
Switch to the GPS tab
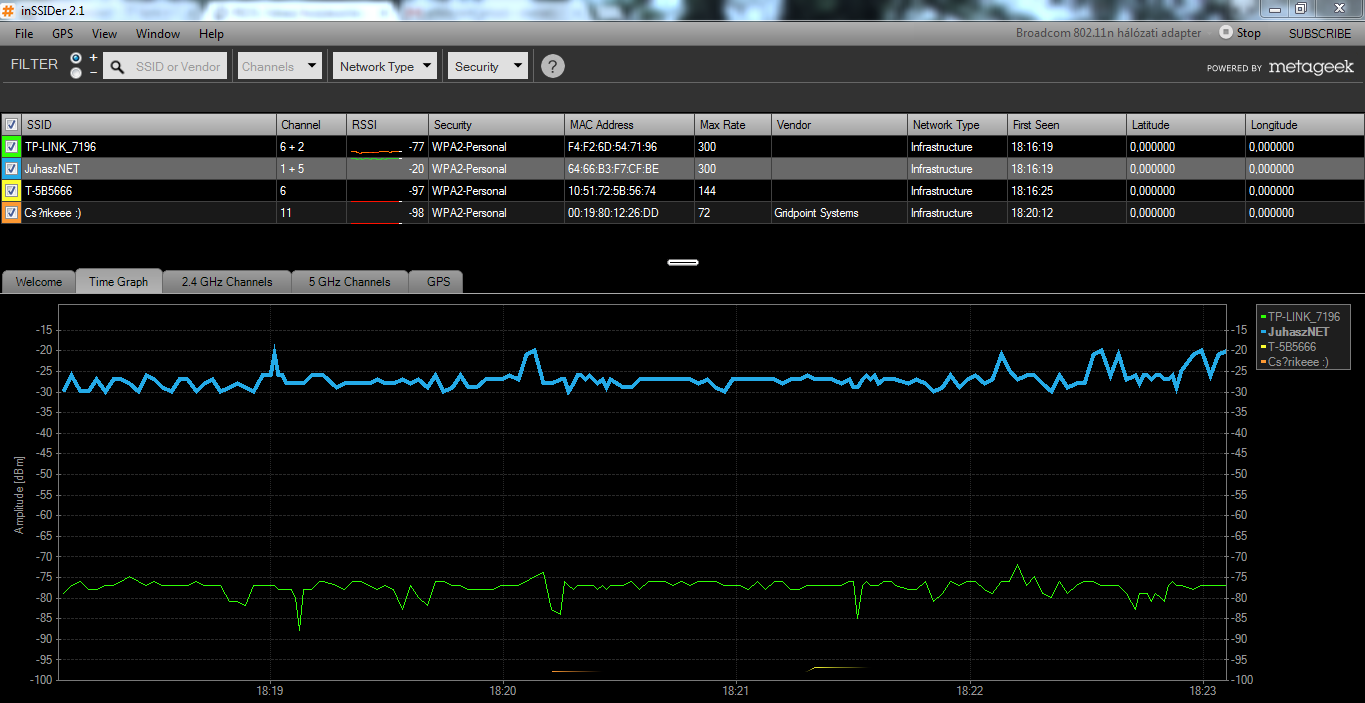point(438,281)
